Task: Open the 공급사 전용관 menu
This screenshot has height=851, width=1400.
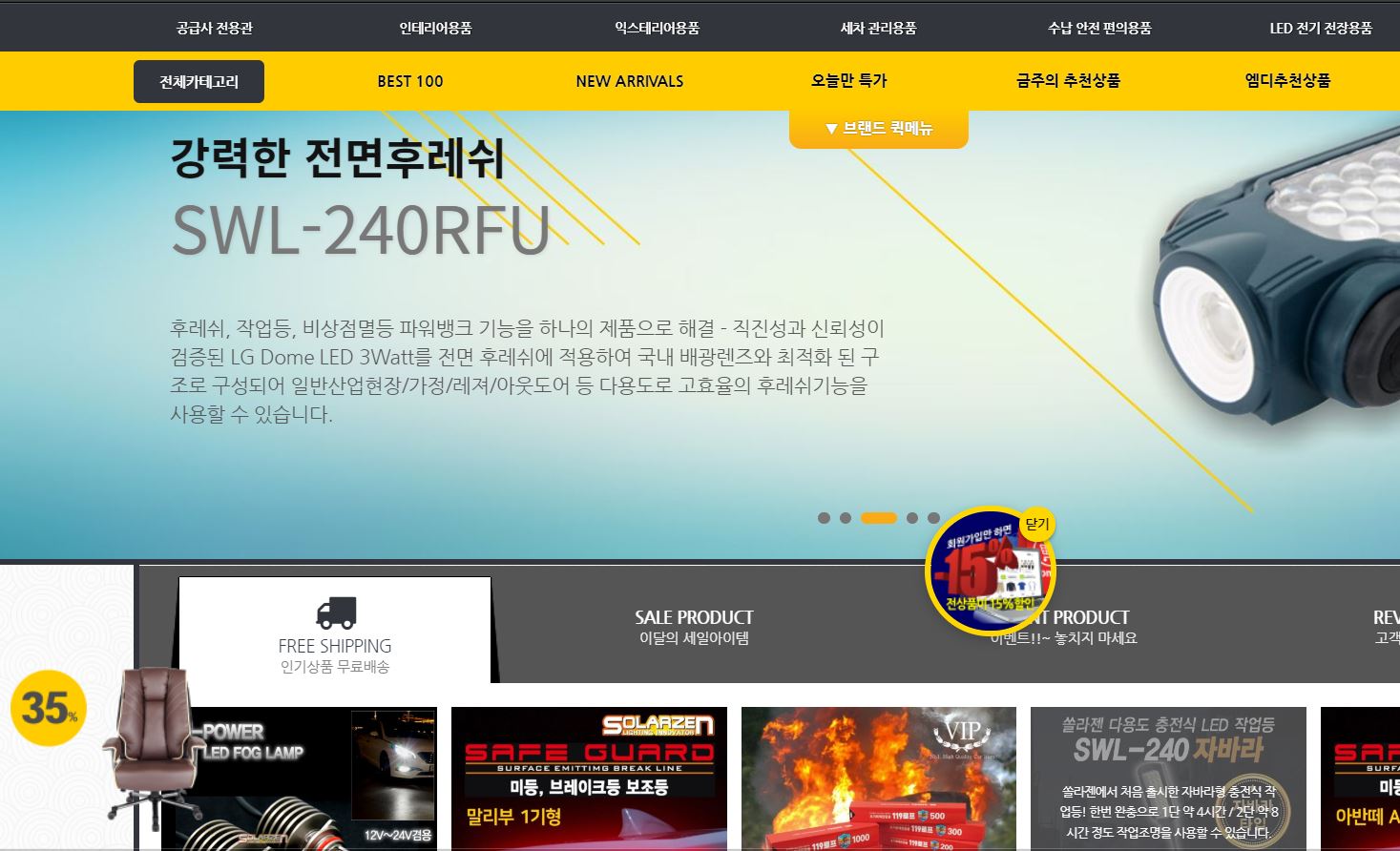Action: pos(215,29)
